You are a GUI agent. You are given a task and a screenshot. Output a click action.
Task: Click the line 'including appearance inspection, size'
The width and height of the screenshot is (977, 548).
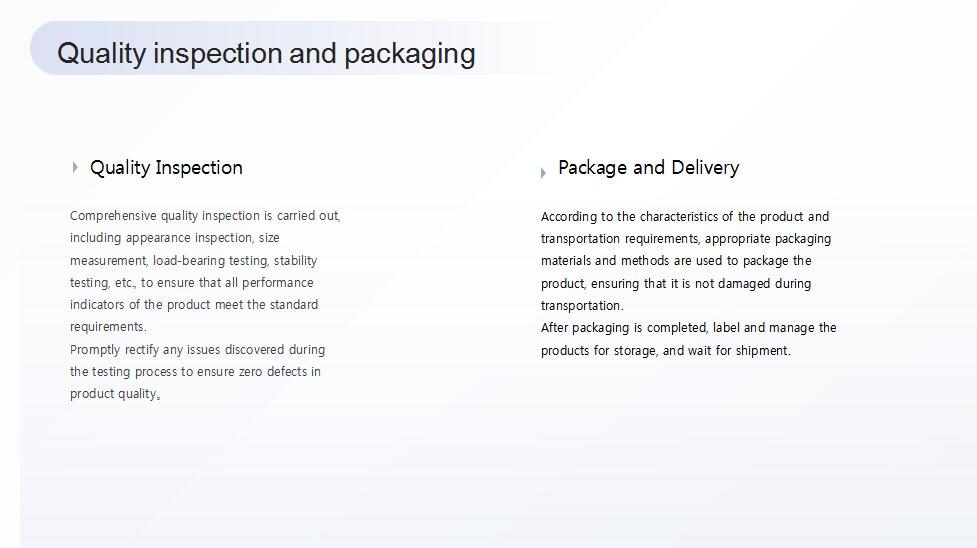point(174,238)
